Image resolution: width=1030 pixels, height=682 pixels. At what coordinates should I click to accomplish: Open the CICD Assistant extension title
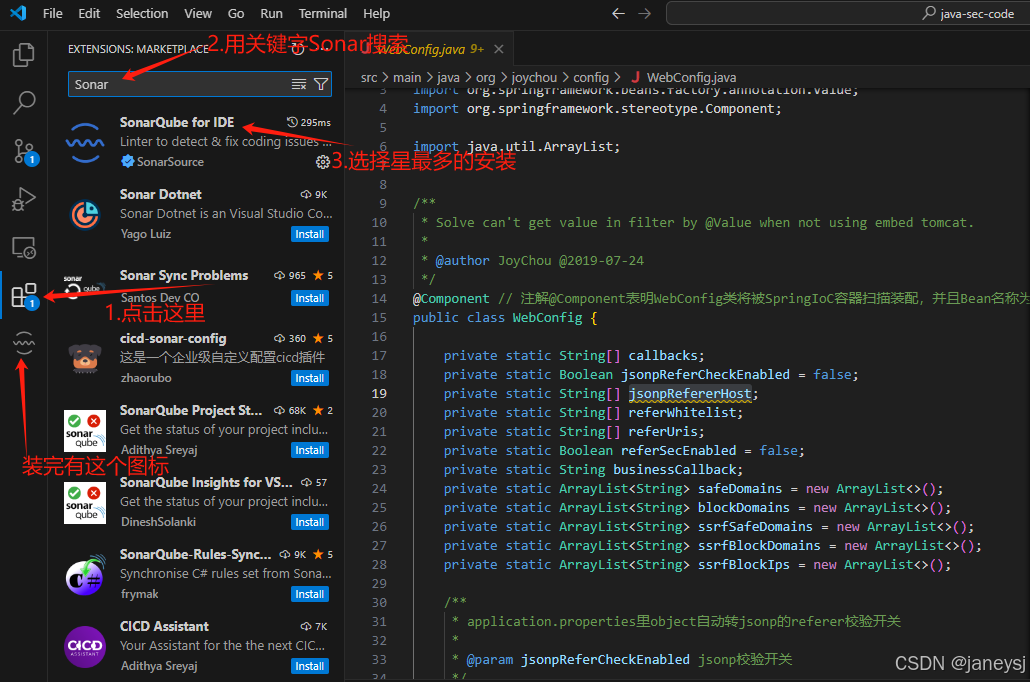click(x=164, y=626)
